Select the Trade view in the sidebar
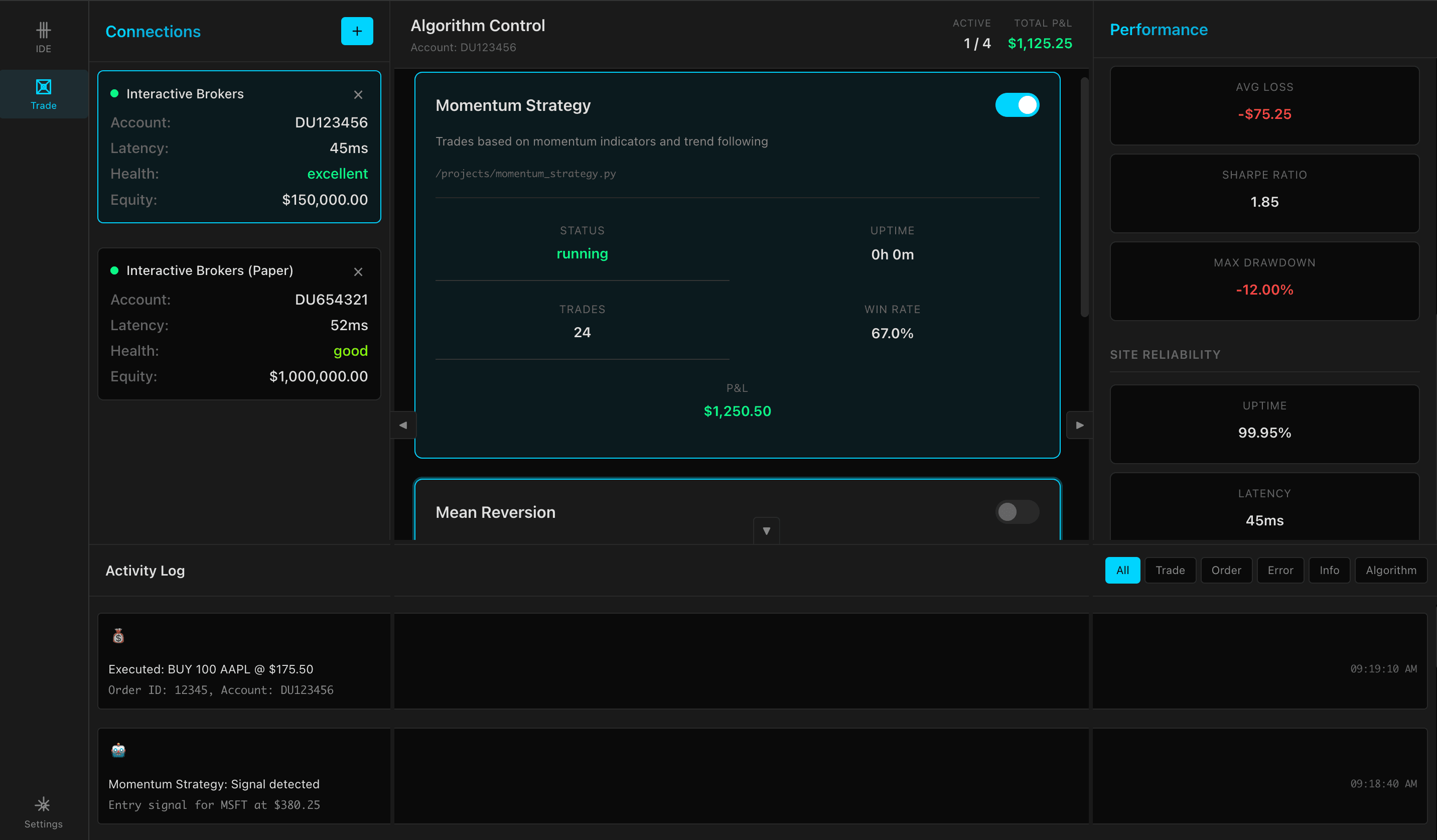Viewport: 1437px width, 840px height. pos(43,93)
